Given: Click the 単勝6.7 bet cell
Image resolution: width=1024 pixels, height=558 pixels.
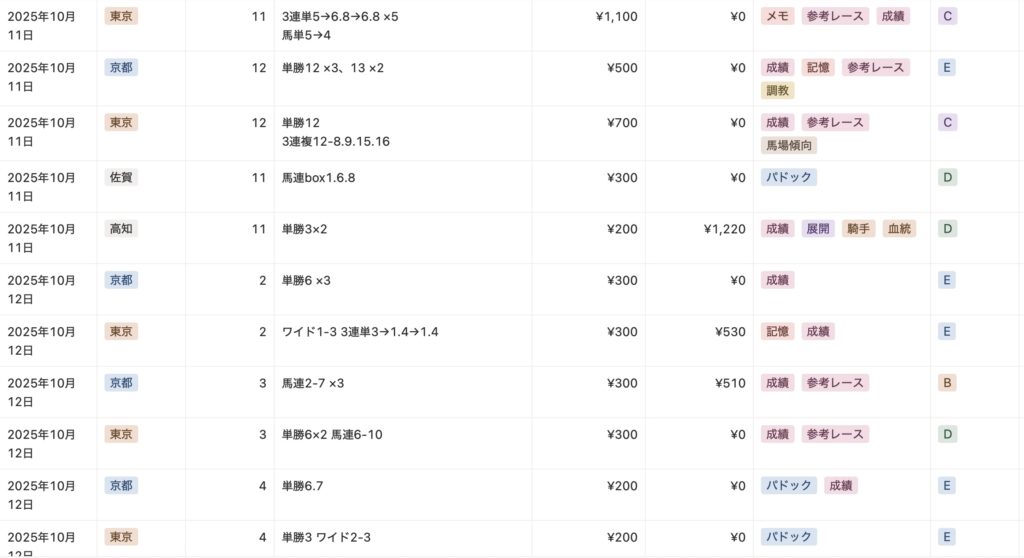Looking at the screenshot, I should coord(302,486).
